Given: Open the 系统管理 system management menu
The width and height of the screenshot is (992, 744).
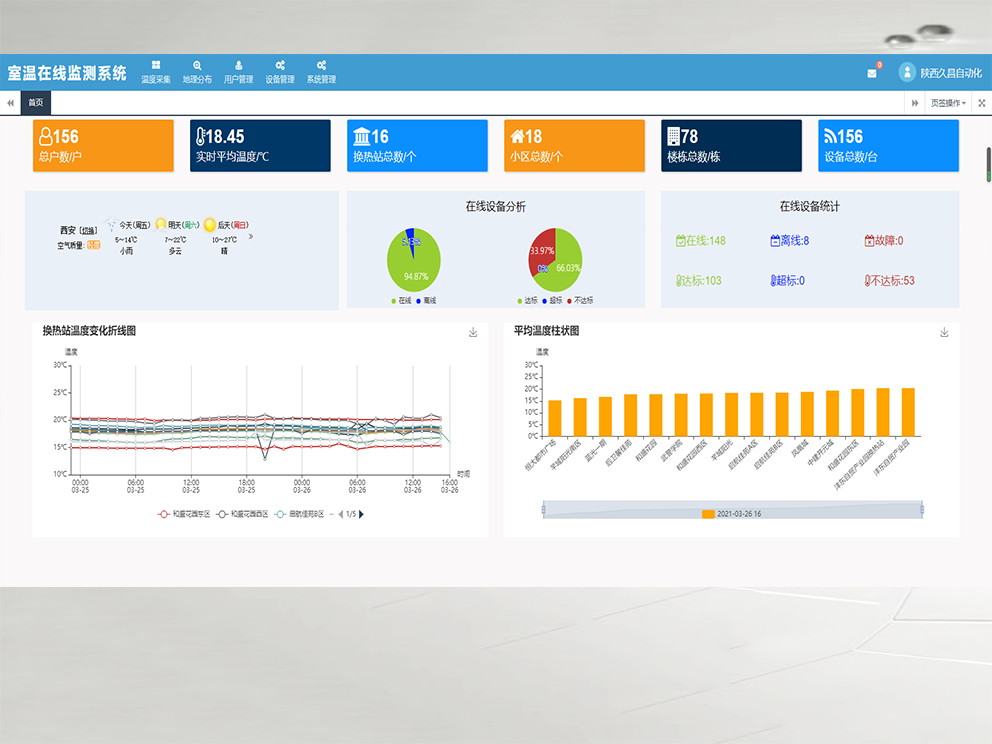Looking at the screenshot, I should 321,72.
